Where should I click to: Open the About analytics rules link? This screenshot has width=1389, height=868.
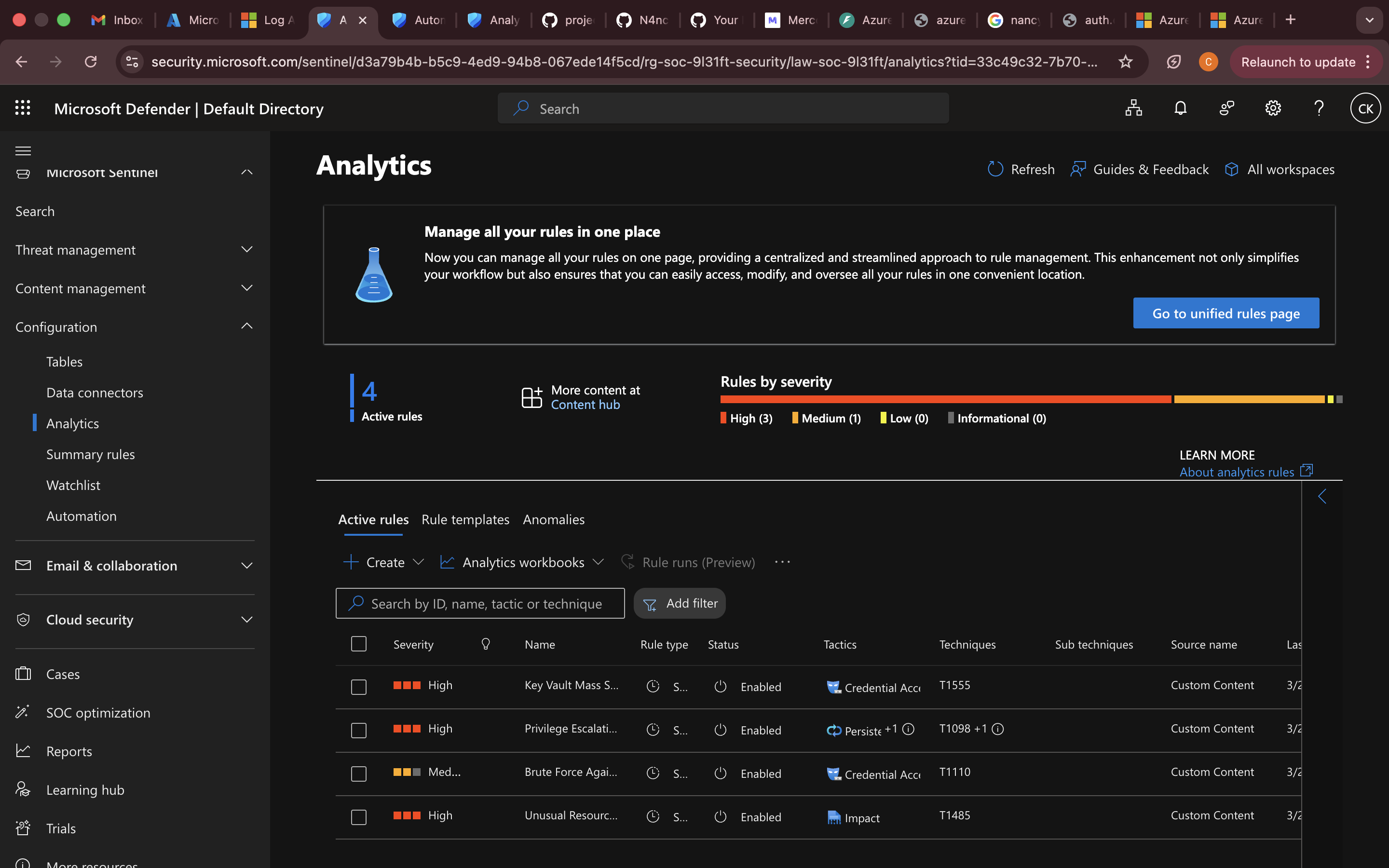click(x=1237, y=472)
